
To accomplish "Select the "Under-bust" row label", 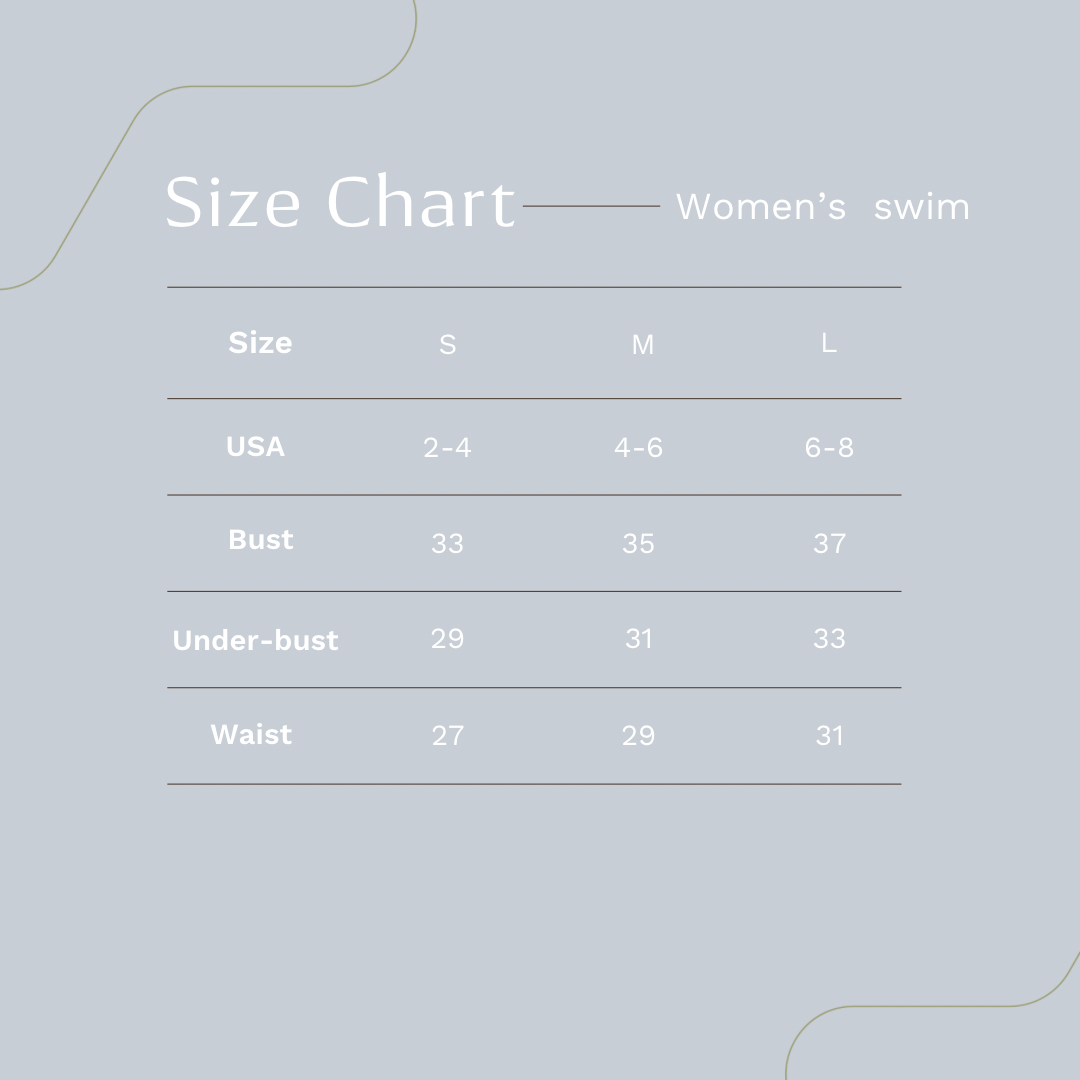I will (x=255, y=640).
